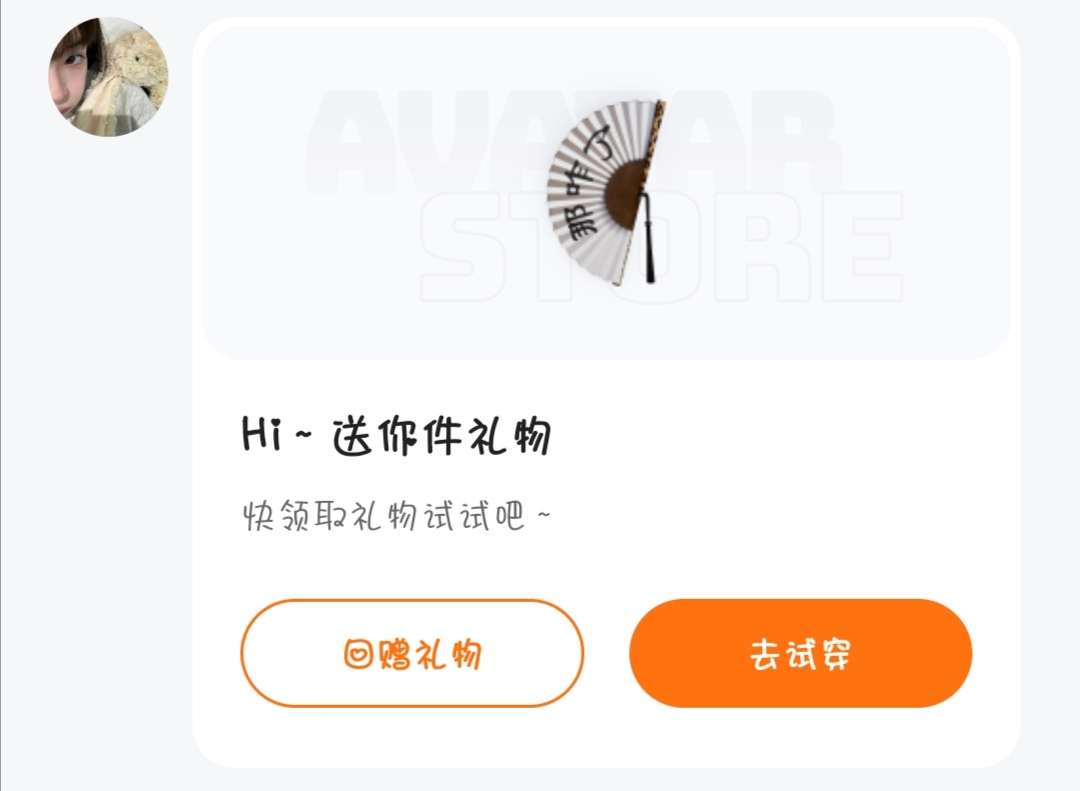Image resolution: width=1080 pixels, height=791 pixels.
Task: Click the black tassel hanging from fan
Action: 648,238
